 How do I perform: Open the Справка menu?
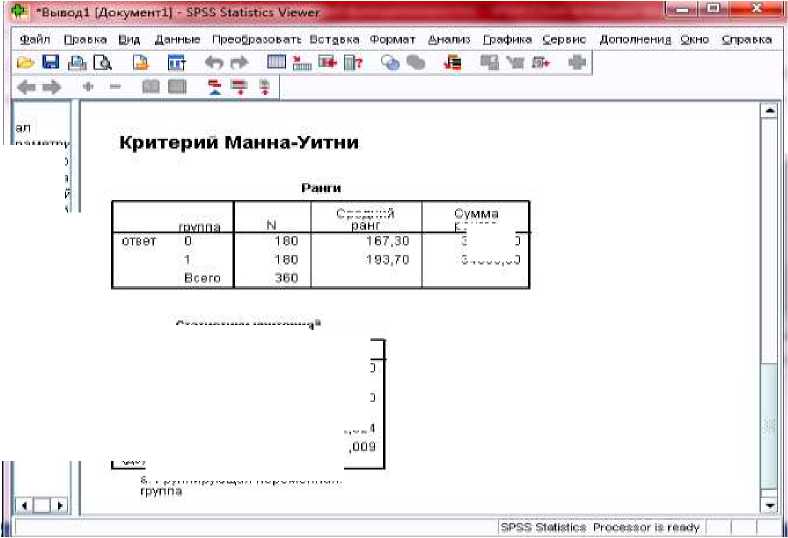746,39
